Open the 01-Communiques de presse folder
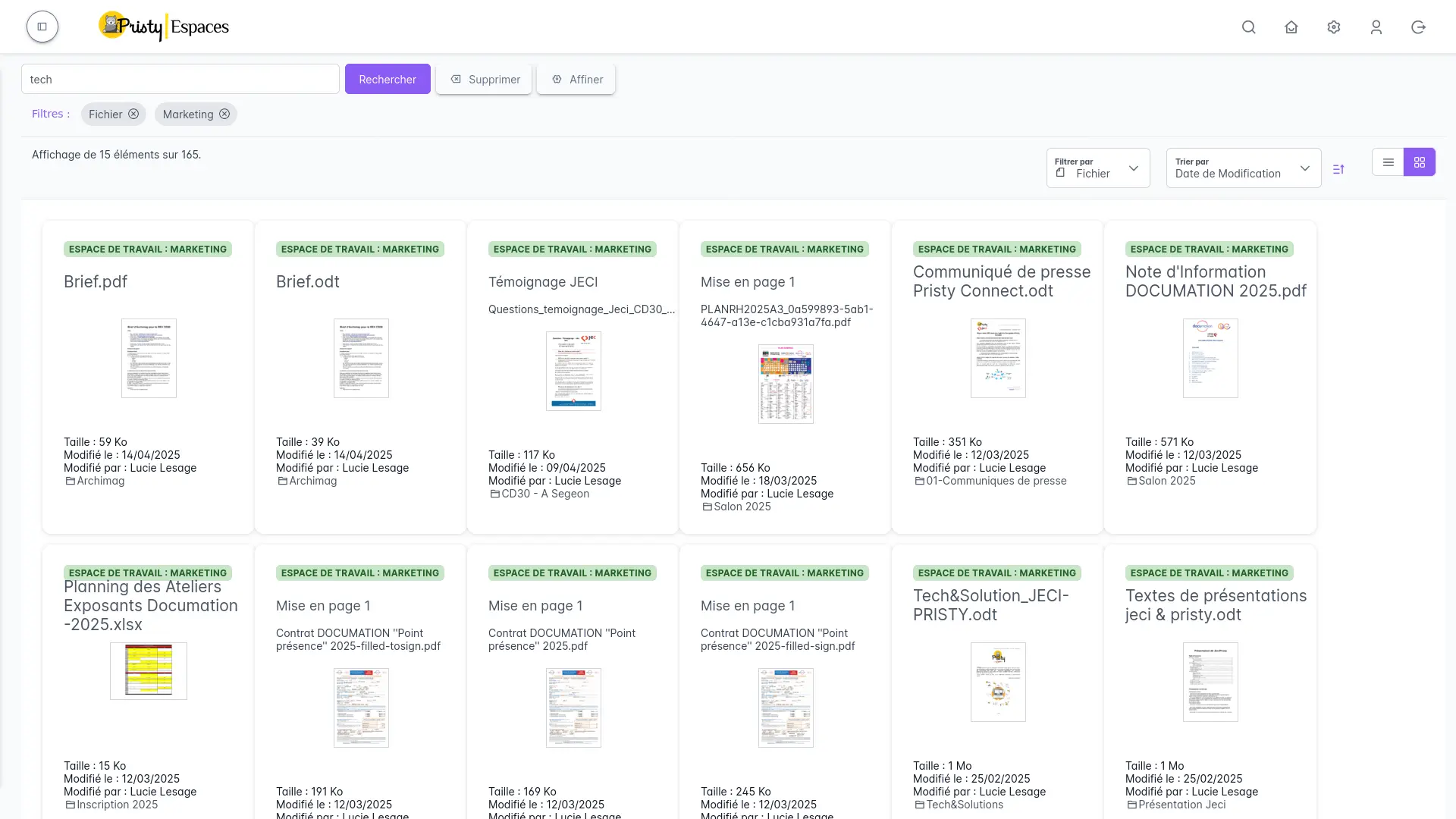 coord(990,481)
